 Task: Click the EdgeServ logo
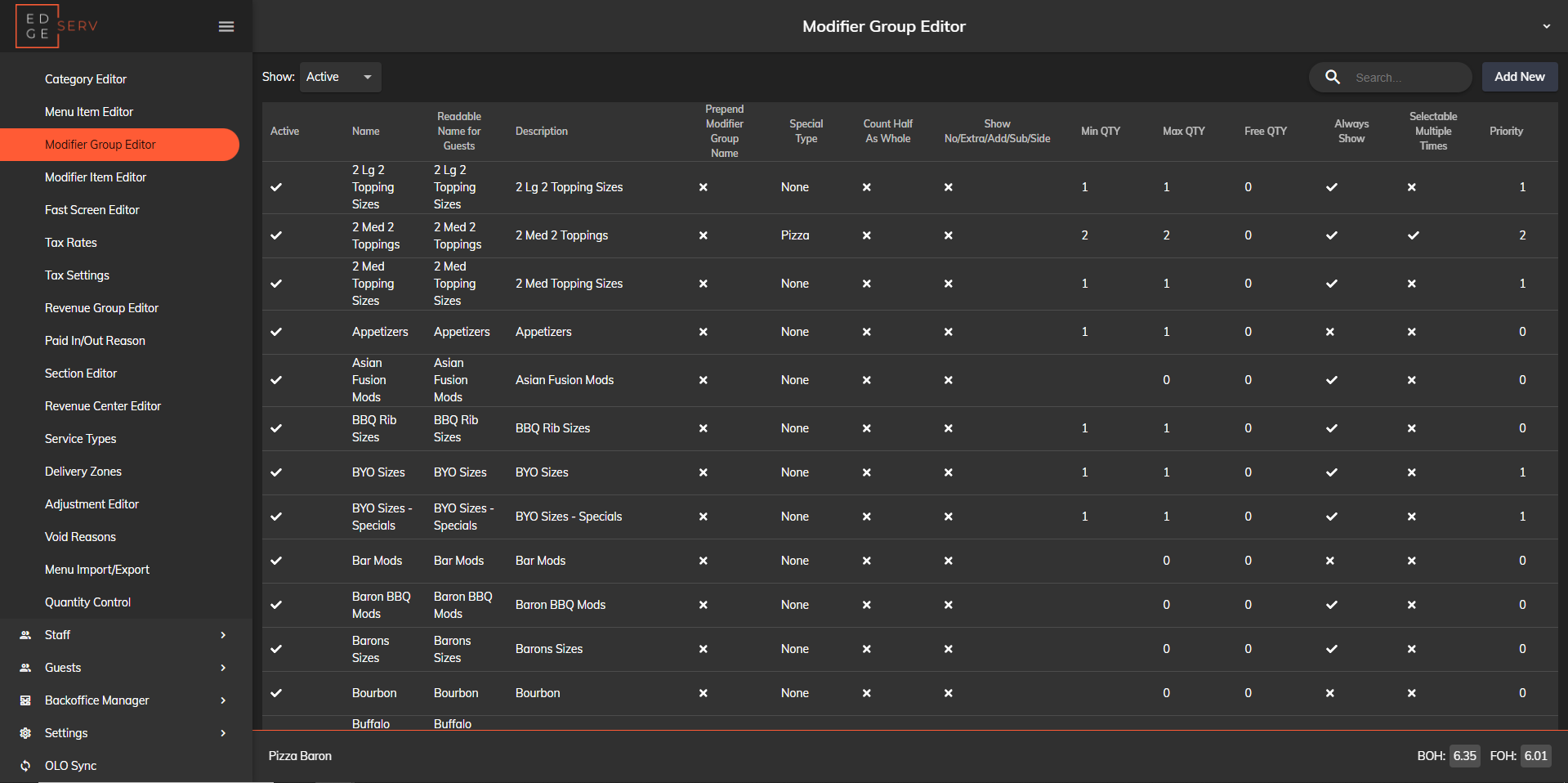57,26
